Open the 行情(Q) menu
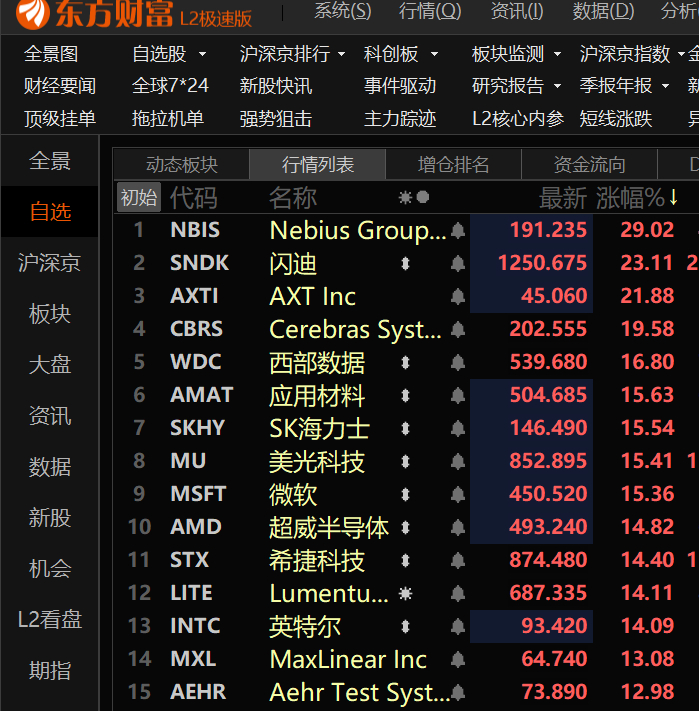699x711 pixels. click(430, 11)
